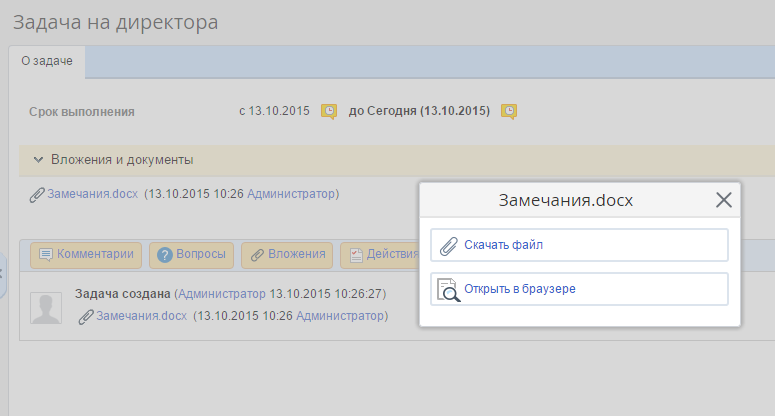The width and height of the screenshot is (775, 416).
Task: Open the Комментарии button
Action: point(85,255)
